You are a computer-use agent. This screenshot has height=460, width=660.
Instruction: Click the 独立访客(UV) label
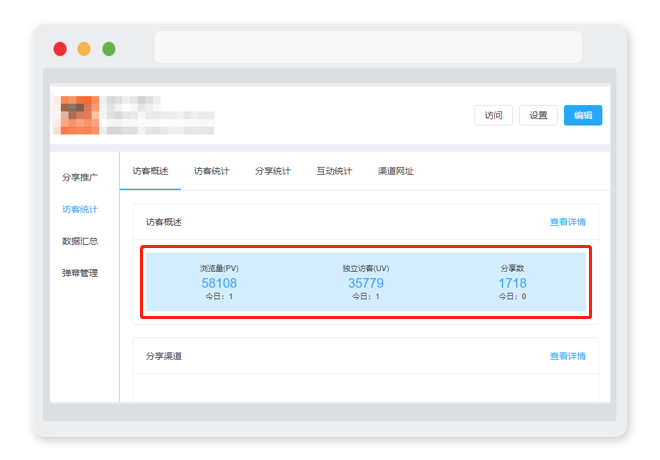(x=366, y=268)
